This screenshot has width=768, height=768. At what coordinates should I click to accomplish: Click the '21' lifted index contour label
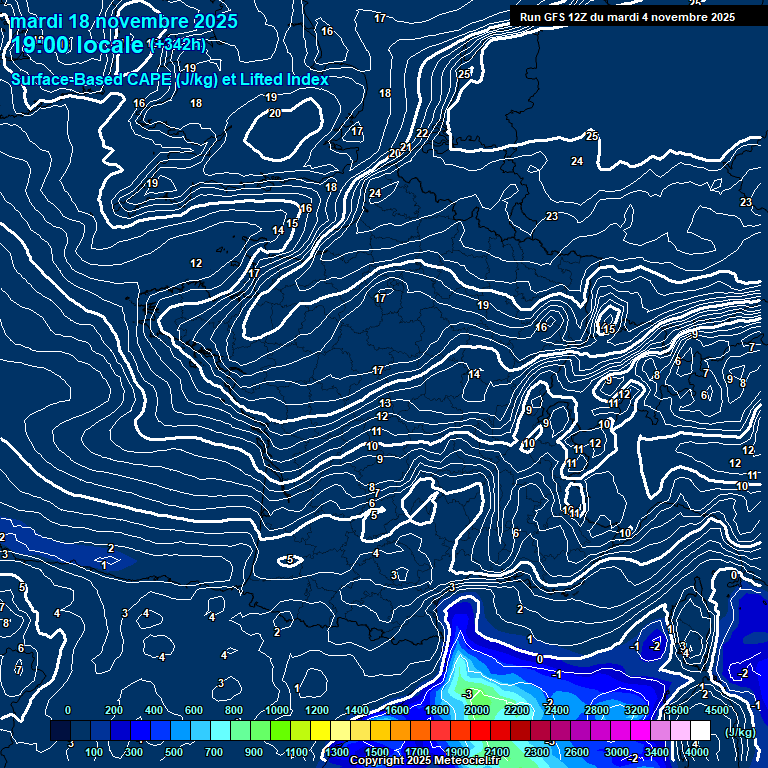[406, 146]
